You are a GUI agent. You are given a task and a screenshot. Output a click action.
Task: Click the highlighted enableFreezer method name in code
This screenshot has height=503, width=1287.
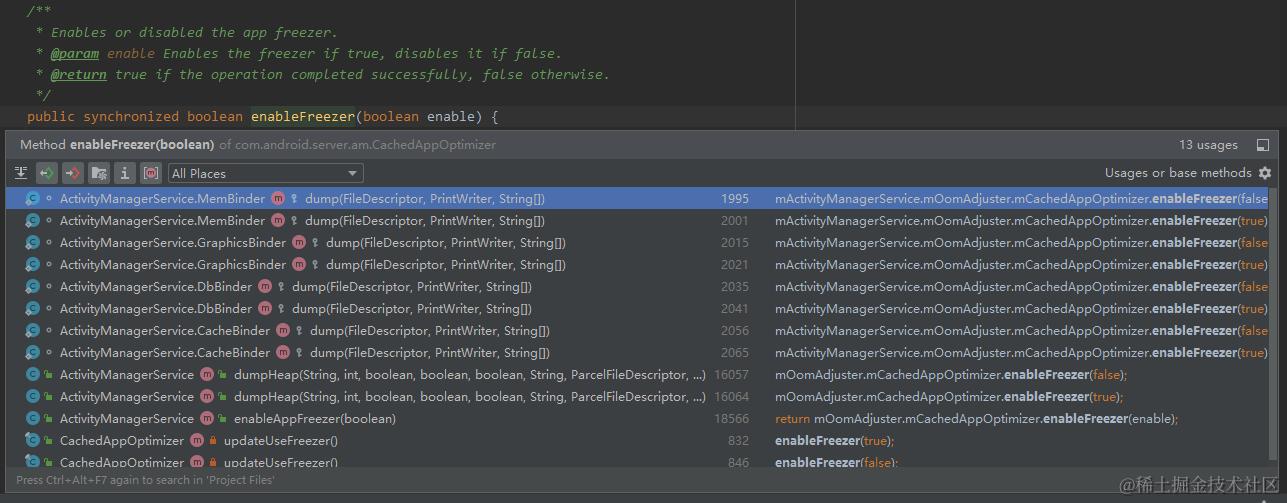point(303,117)
